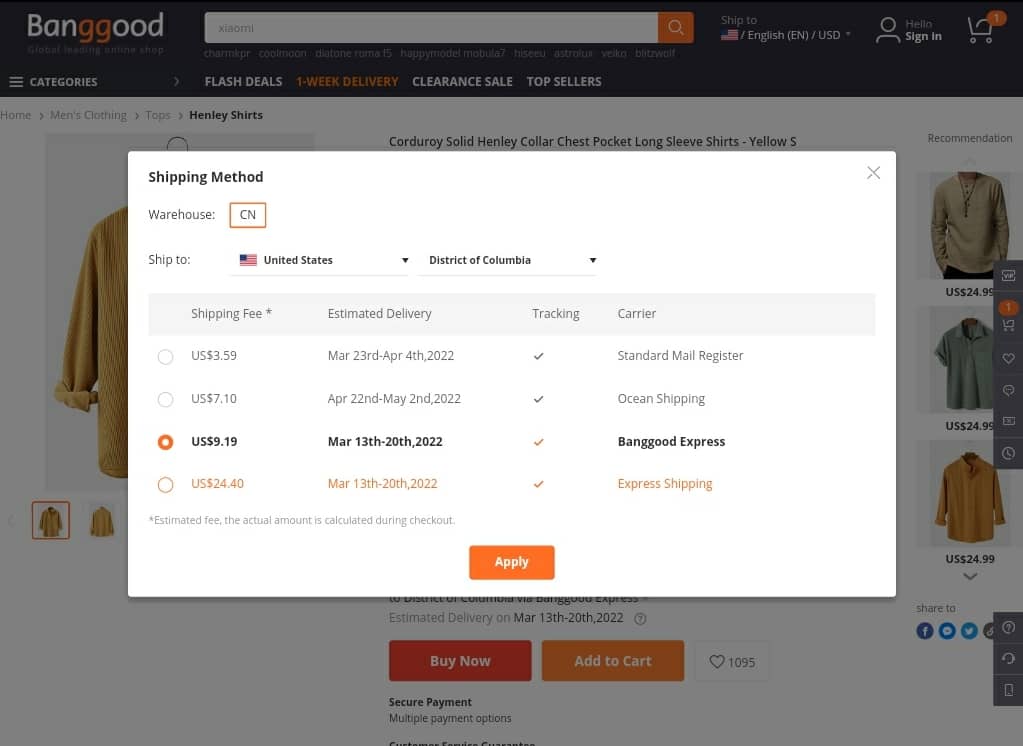
Task: Select the US$7.10 Ocean Shipping option
Action: point(165,399)
